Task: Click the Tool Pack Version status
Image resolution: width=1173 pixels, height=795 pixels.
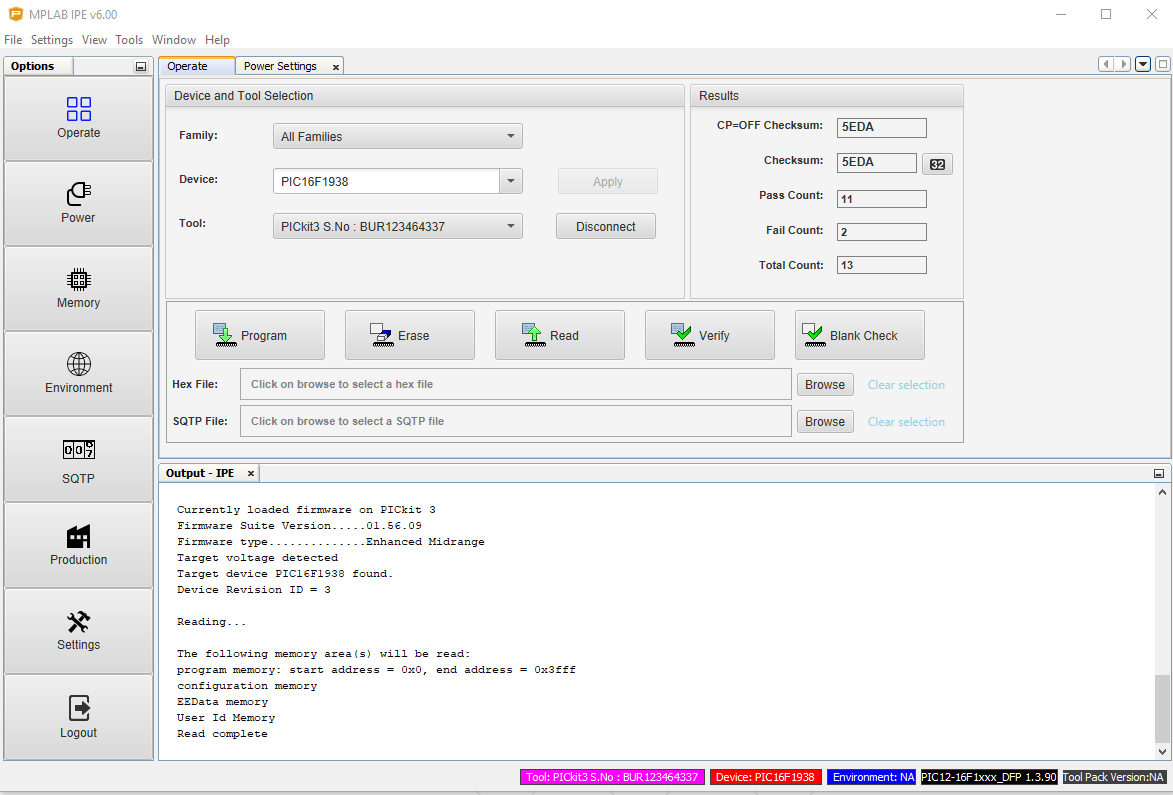Action: 1114,777
